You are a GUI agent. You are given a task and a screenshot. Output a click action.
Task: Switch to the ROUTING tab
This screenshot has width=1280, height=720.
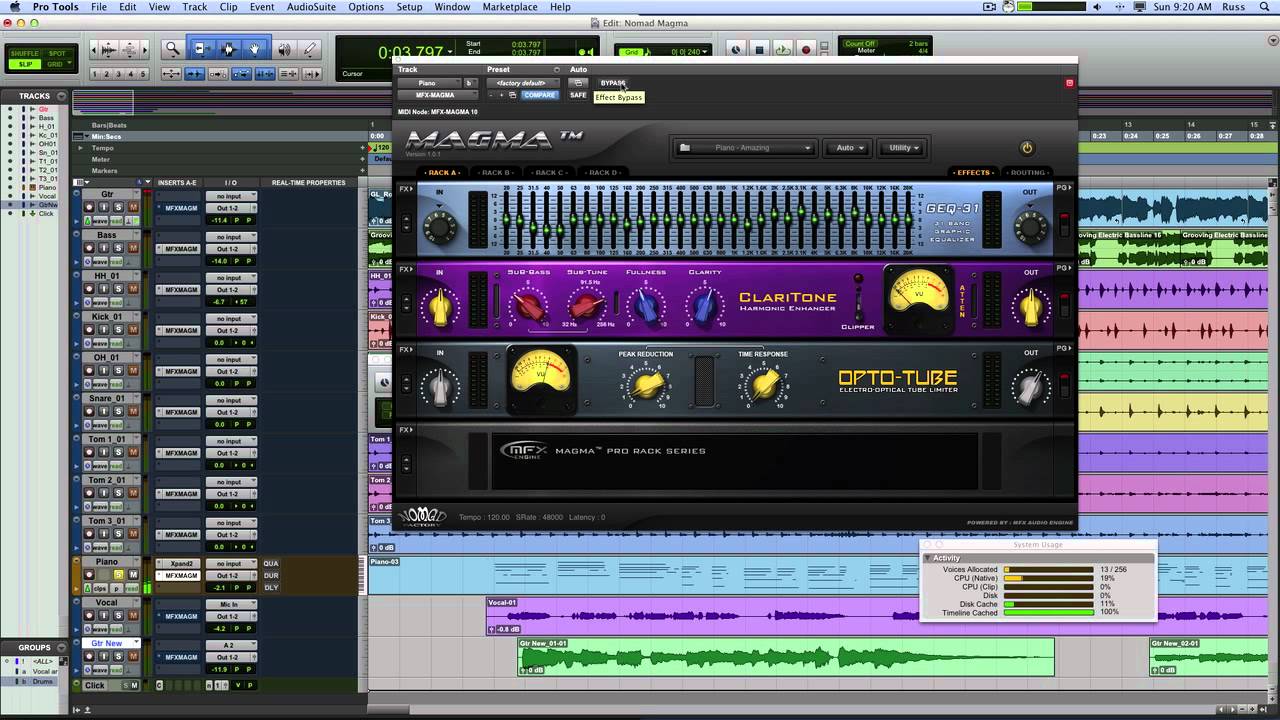point(1027,173)
